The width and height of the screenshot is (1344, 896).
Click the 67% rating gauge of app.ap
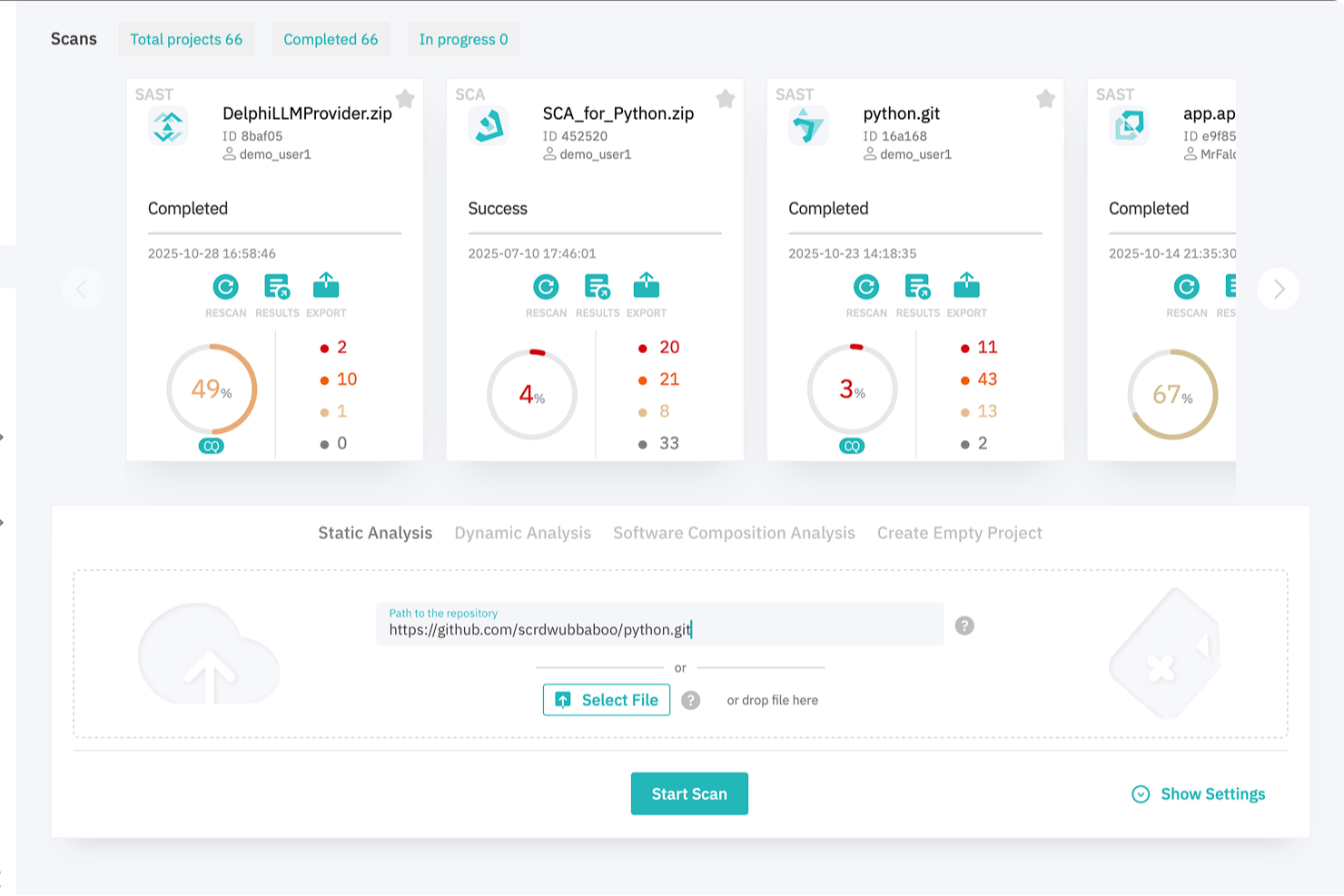click(1172, 394)
